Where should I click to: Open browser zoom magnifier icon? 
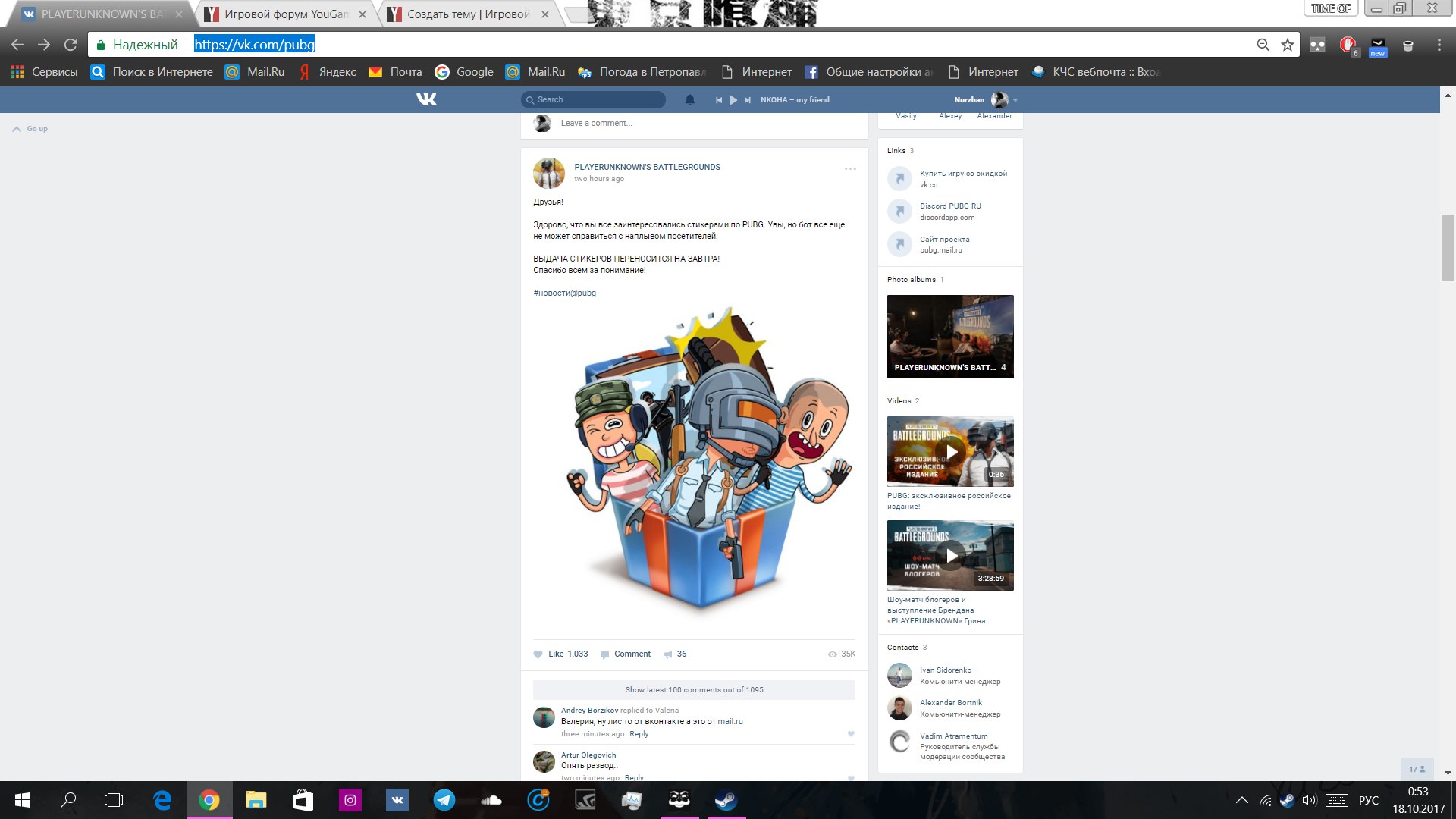(1263, 45)
